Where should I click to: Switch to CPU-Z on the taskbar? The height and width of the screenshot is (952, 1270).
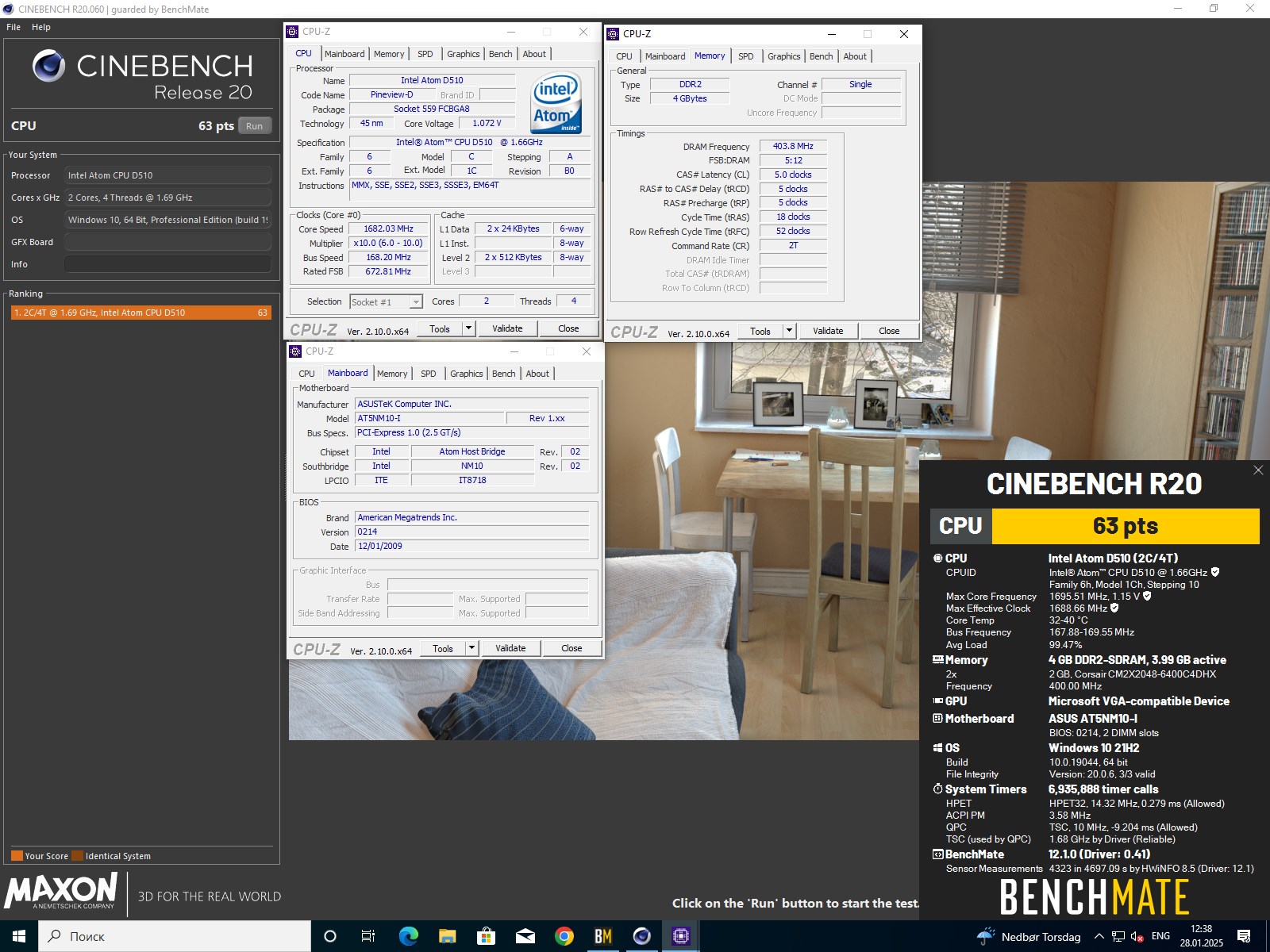[680, 936]
